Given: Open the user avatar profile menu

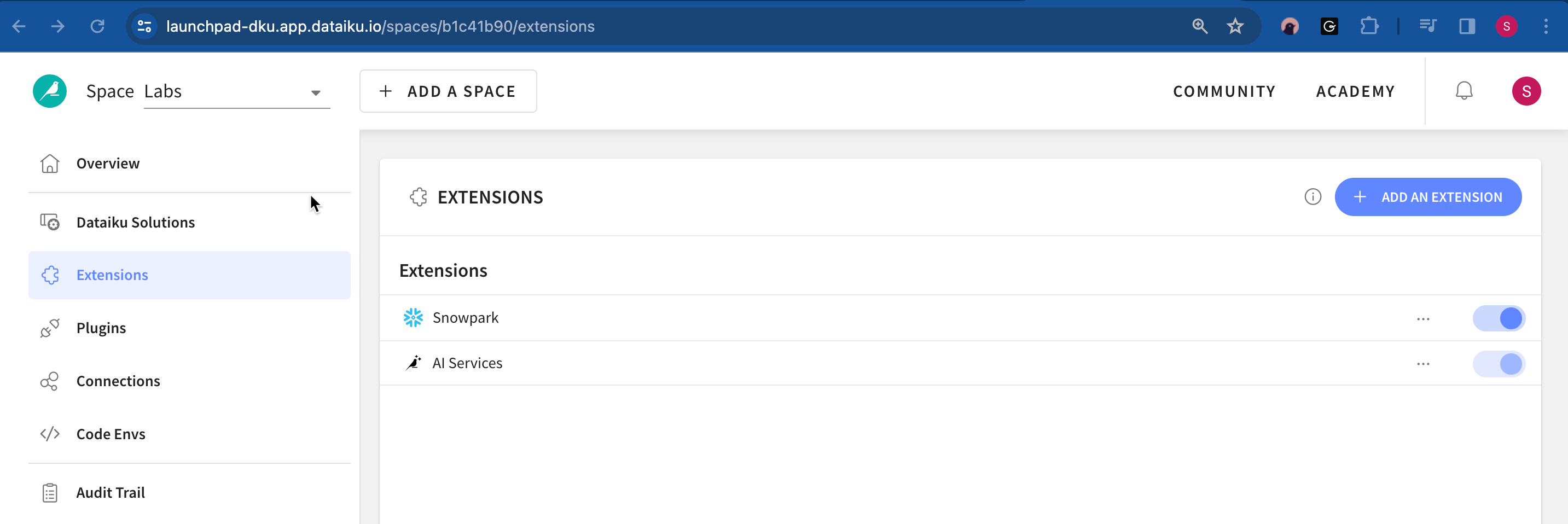Looking at the screenshot, I should pyautogui.click(x=1526, y=91).
